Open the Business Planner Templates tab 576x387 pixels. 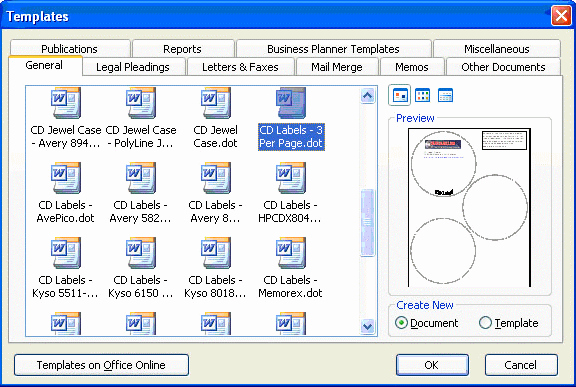[x=333, y=49]
